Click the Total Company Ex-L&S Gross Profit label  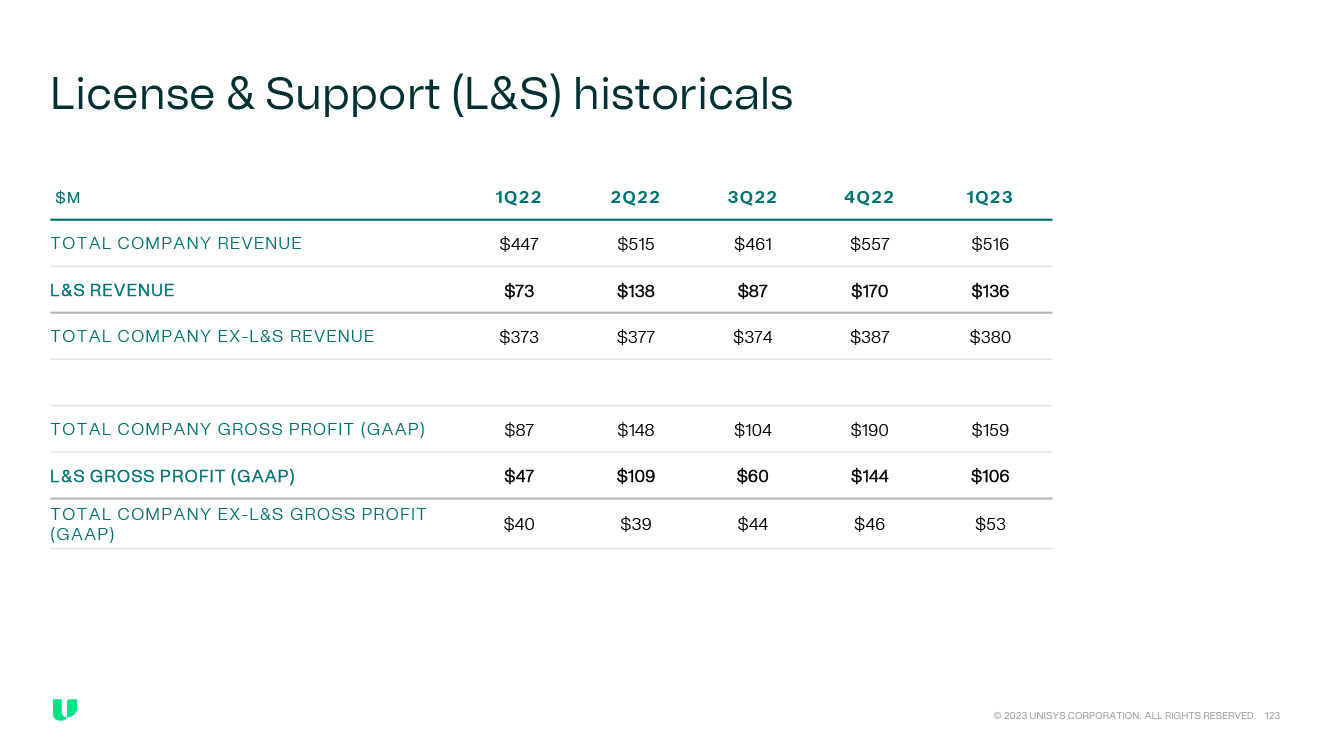pyautogui.click(x=238, y=524)
